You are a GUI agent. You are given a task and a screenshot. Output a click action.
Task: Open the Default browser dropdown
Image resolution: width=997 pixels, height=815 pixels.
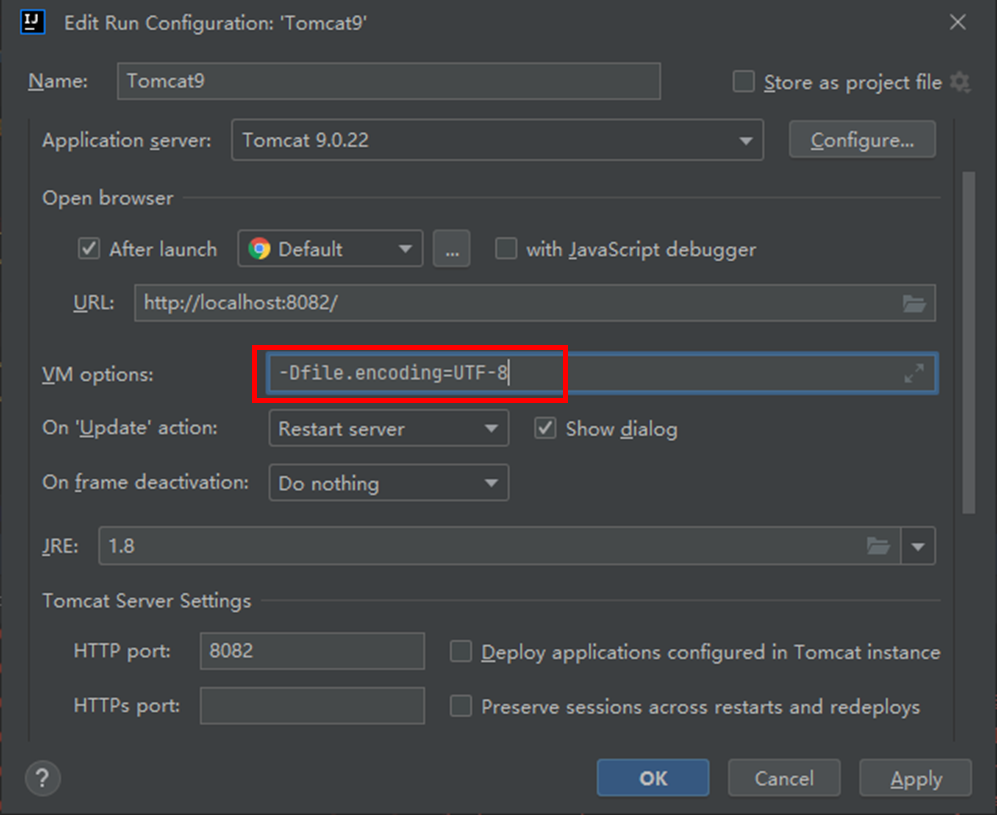[330, 249]
